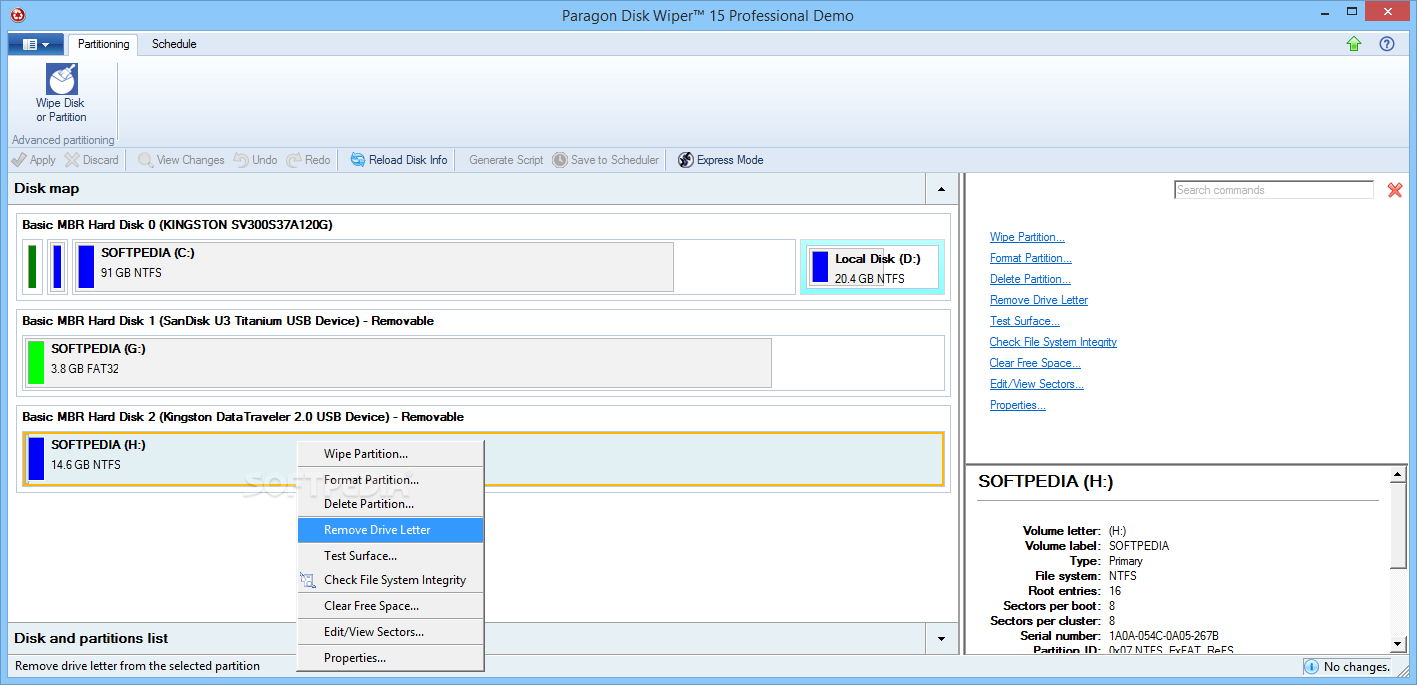Select the green small partition on Disk 0
1417x685 pixels.
[x=32, y=267]
